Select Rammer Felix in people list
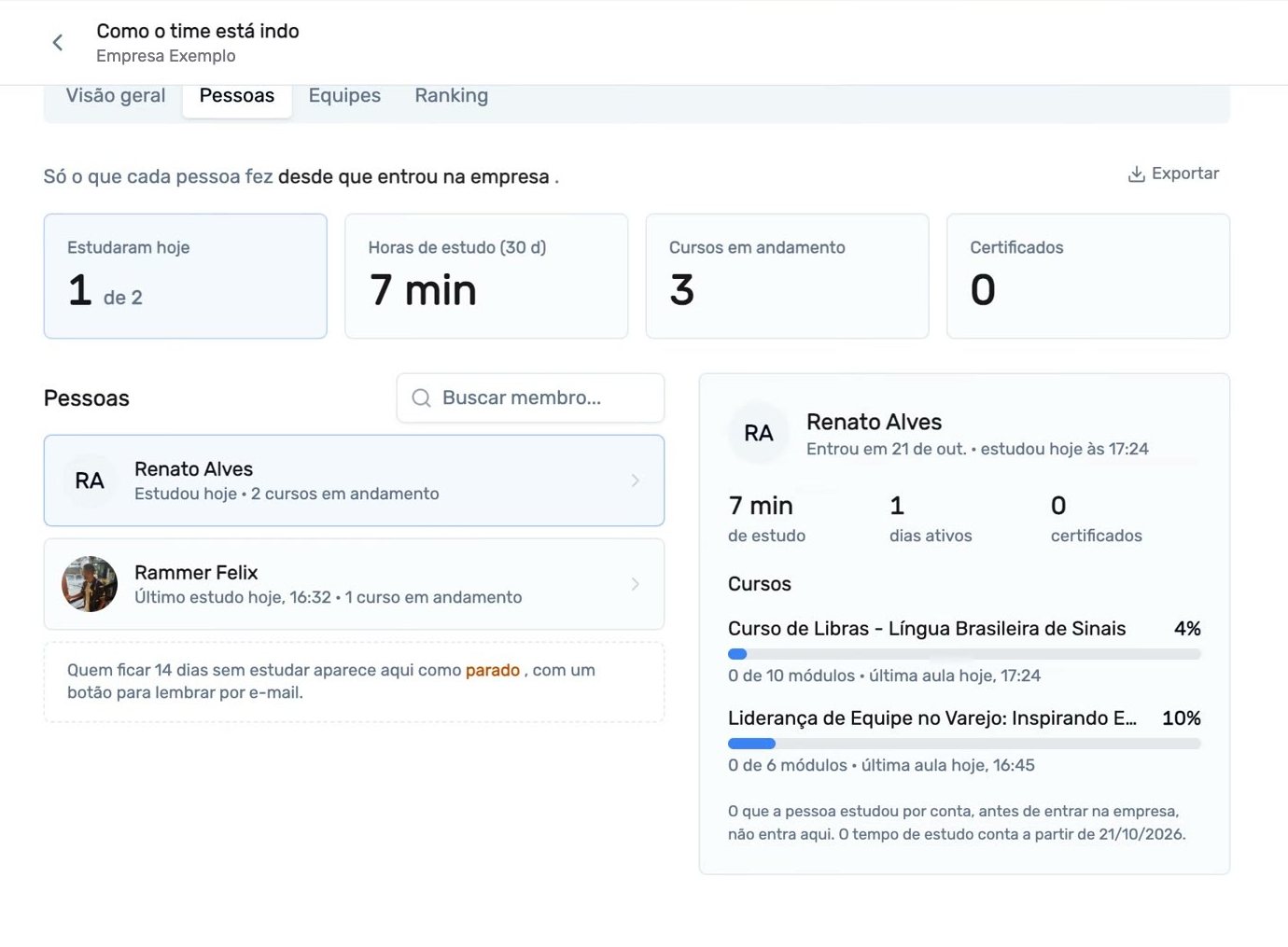This screenshot has height=947, width=1288. [x=354, y=584]
